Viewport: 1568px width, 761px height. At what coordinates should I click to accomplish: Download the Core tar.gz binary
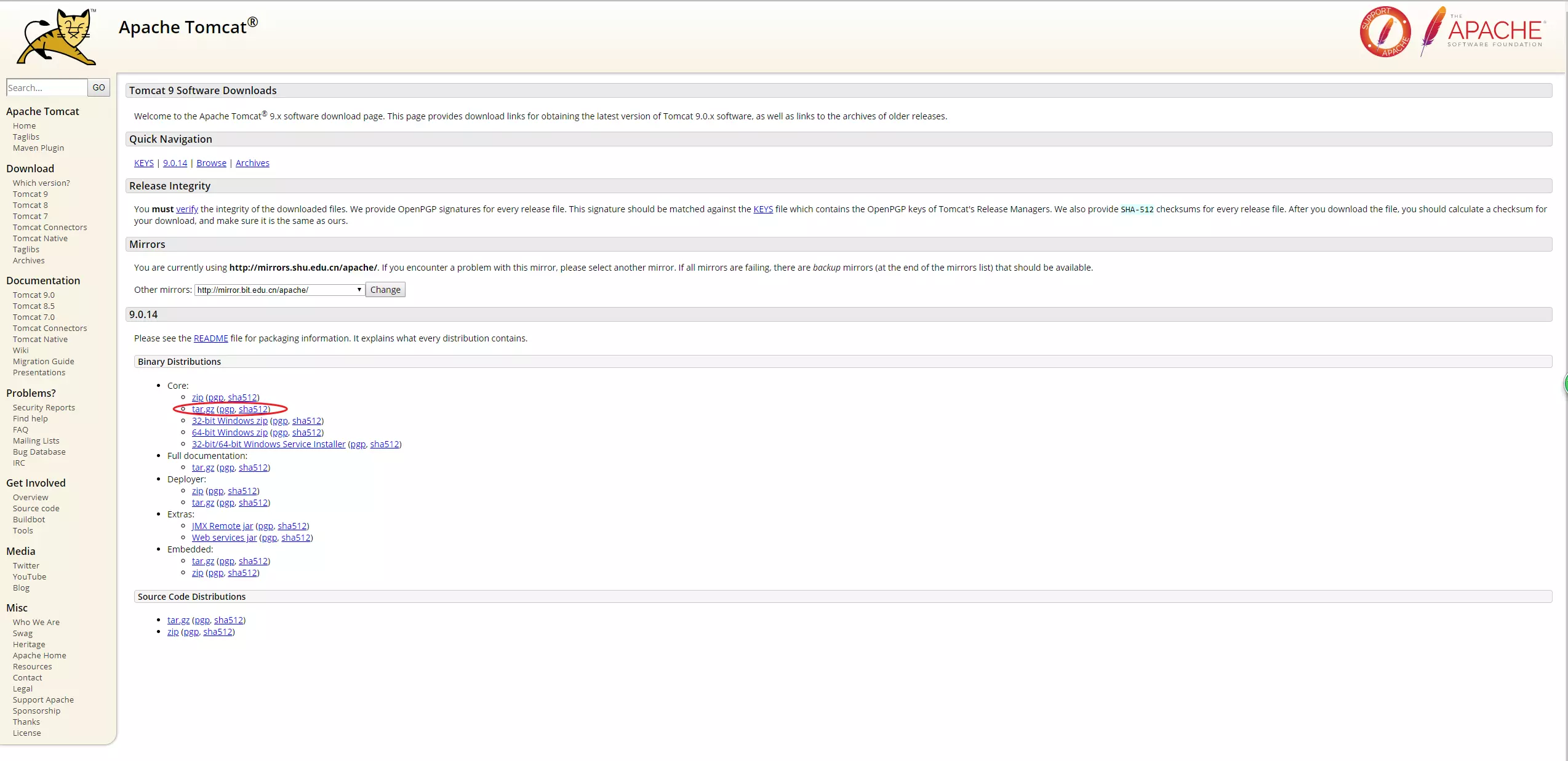(203, 409)
